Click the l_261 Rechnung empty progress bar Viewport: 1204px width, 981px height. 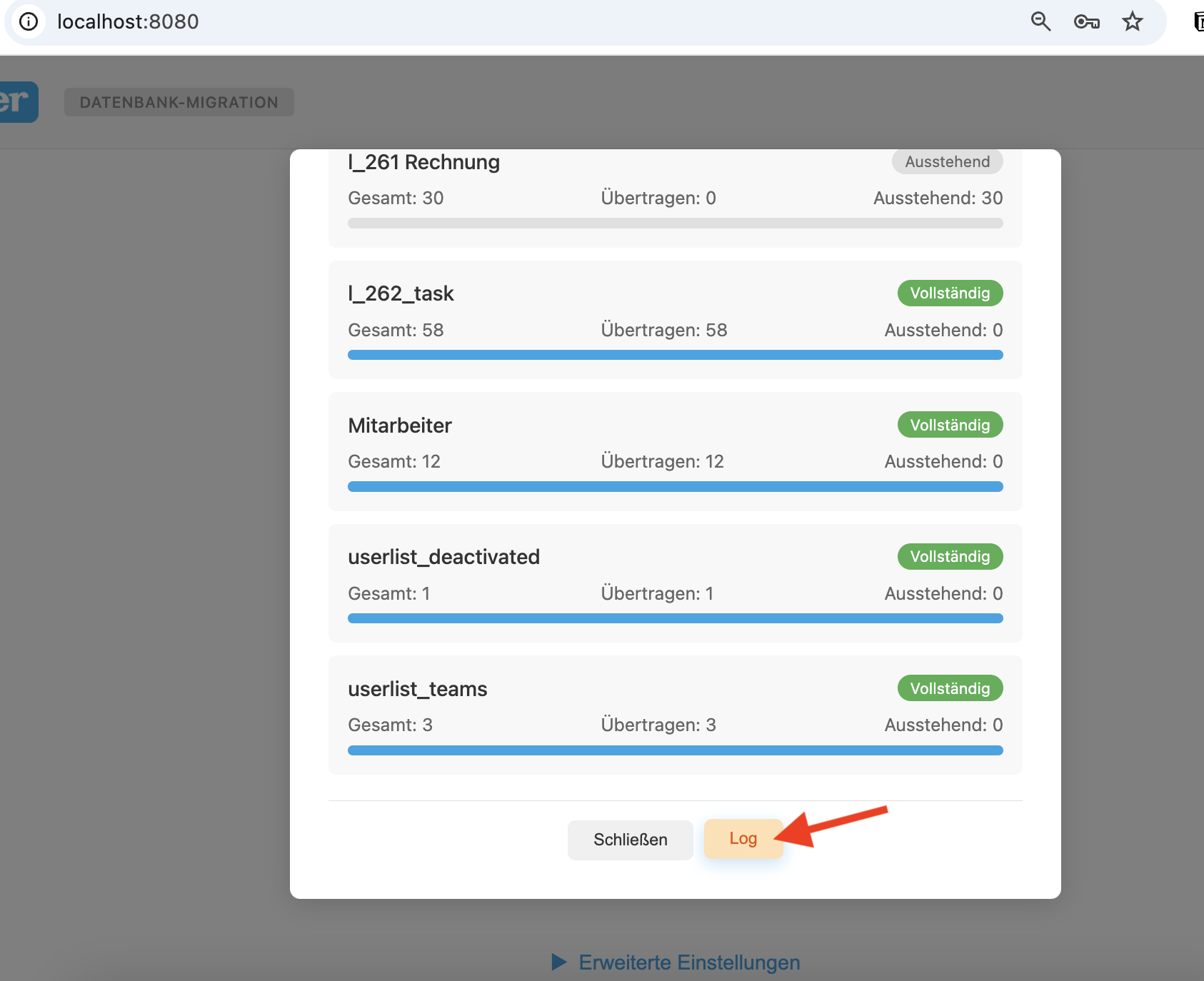coord(676,223)
